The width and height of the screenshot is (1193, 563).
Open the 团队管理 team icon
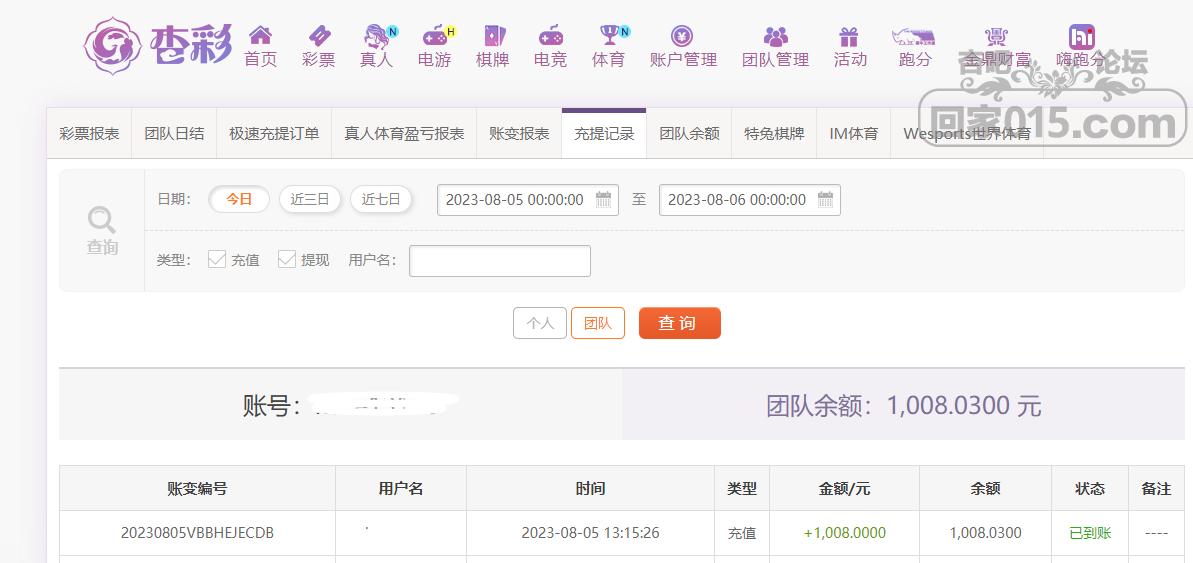775,37
